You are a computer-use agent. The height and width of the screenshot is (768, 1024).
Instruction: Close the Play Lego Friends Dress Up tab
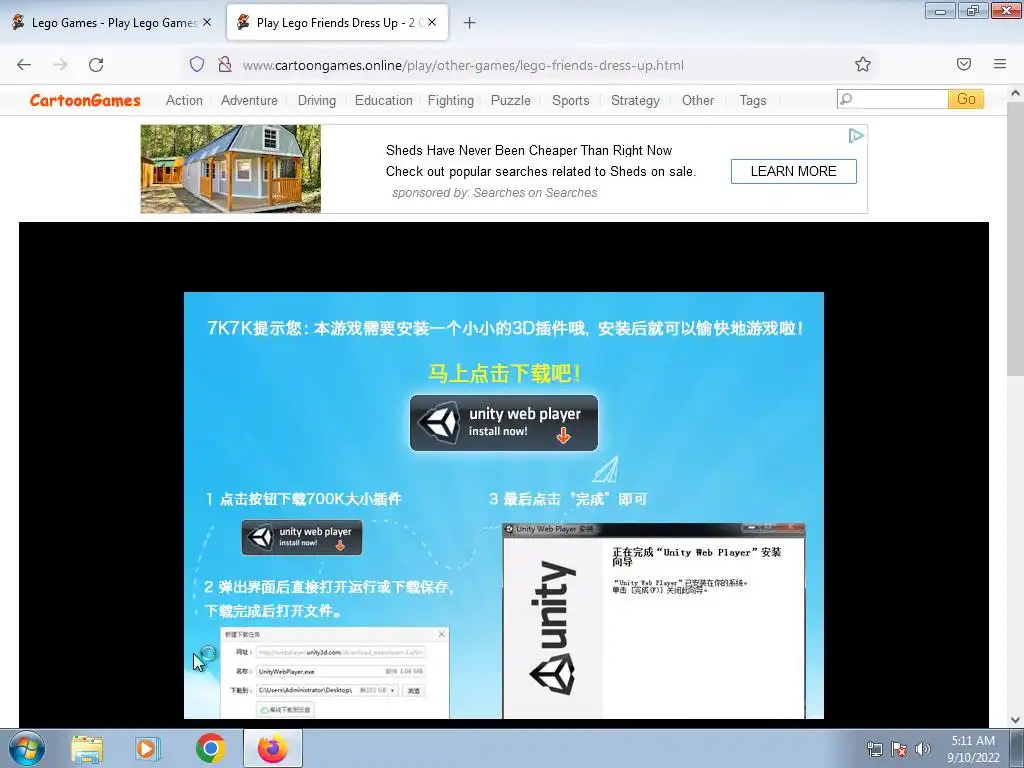coord(432,22)
